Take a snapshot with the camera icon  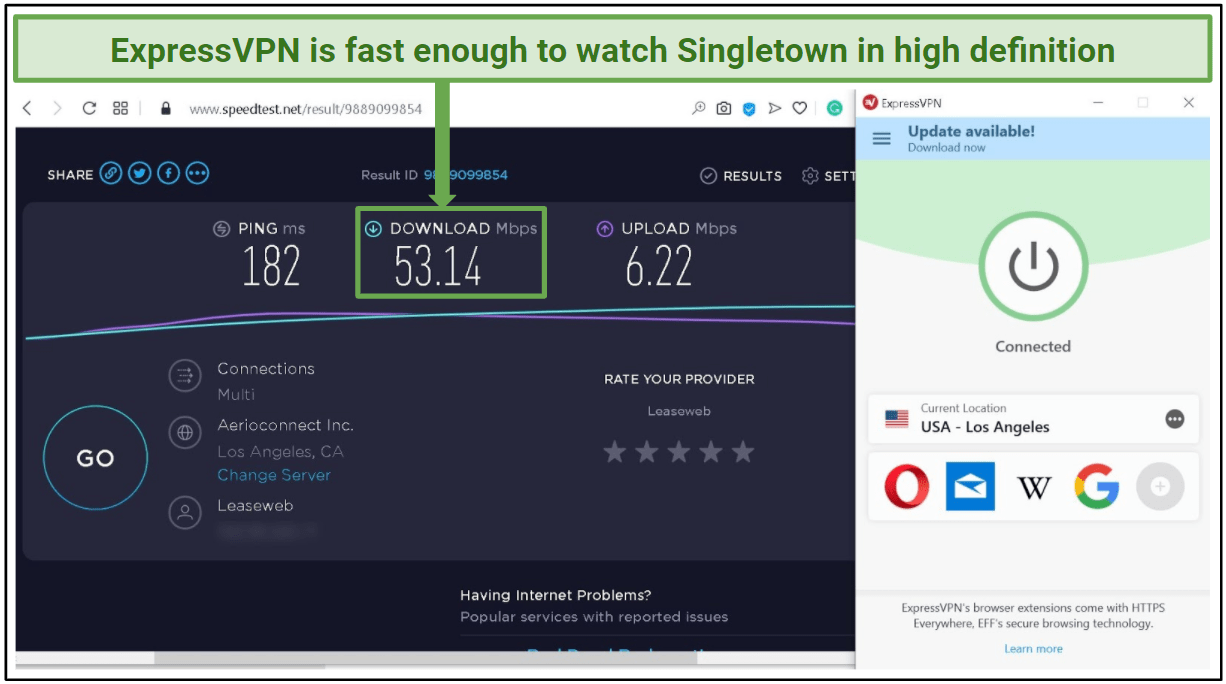723,108
